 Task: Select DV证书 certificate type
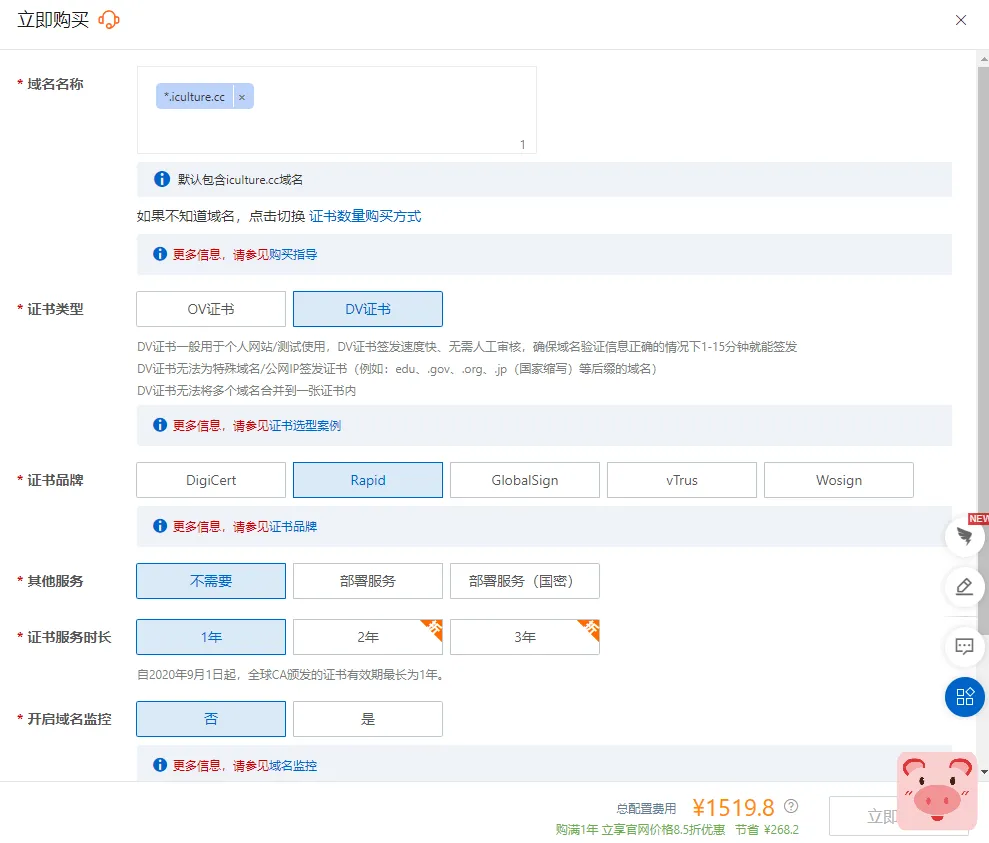(x=368, y=309)
